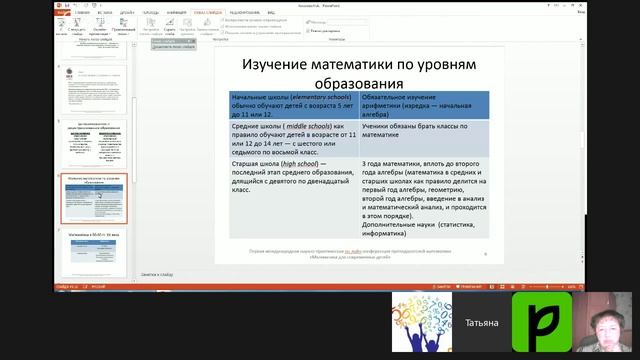
Task: Start slideshow from the beginning (С начала)
Action: 61,26
